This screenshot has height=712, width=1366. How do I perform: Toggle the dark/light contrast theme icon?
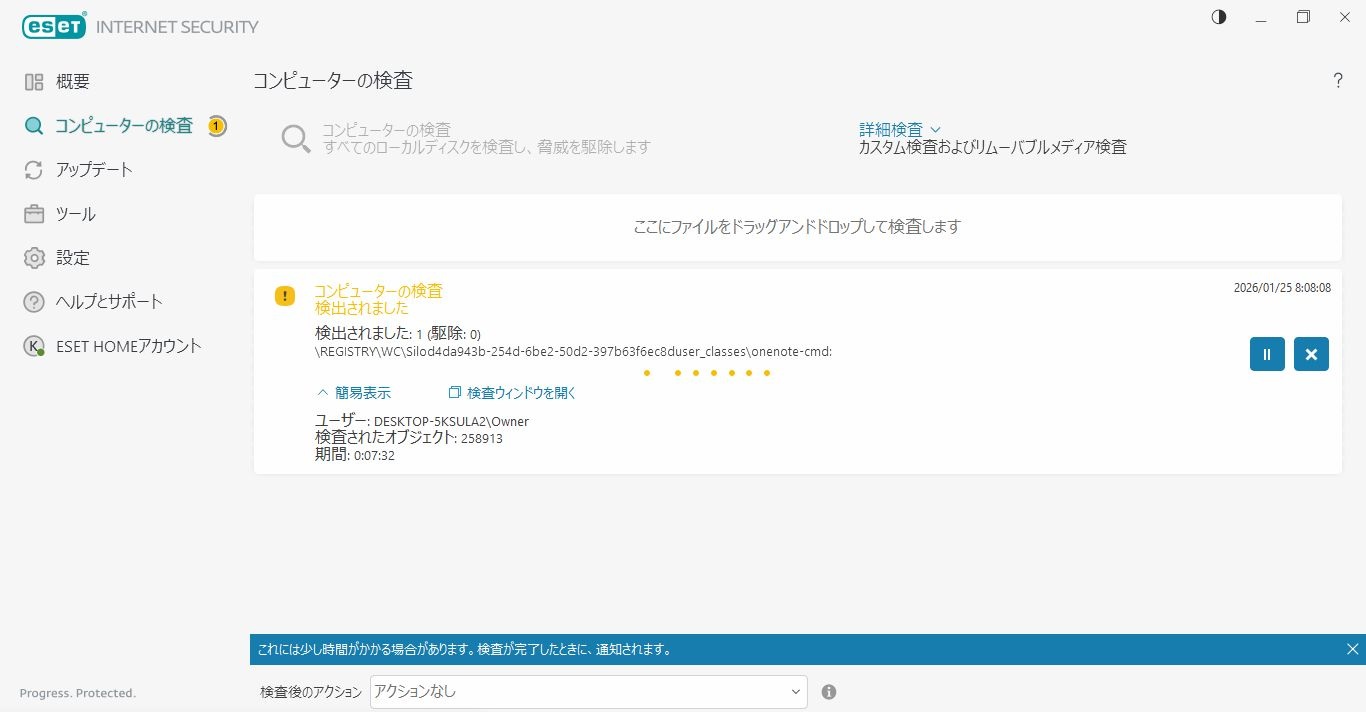pos(1218,18)
